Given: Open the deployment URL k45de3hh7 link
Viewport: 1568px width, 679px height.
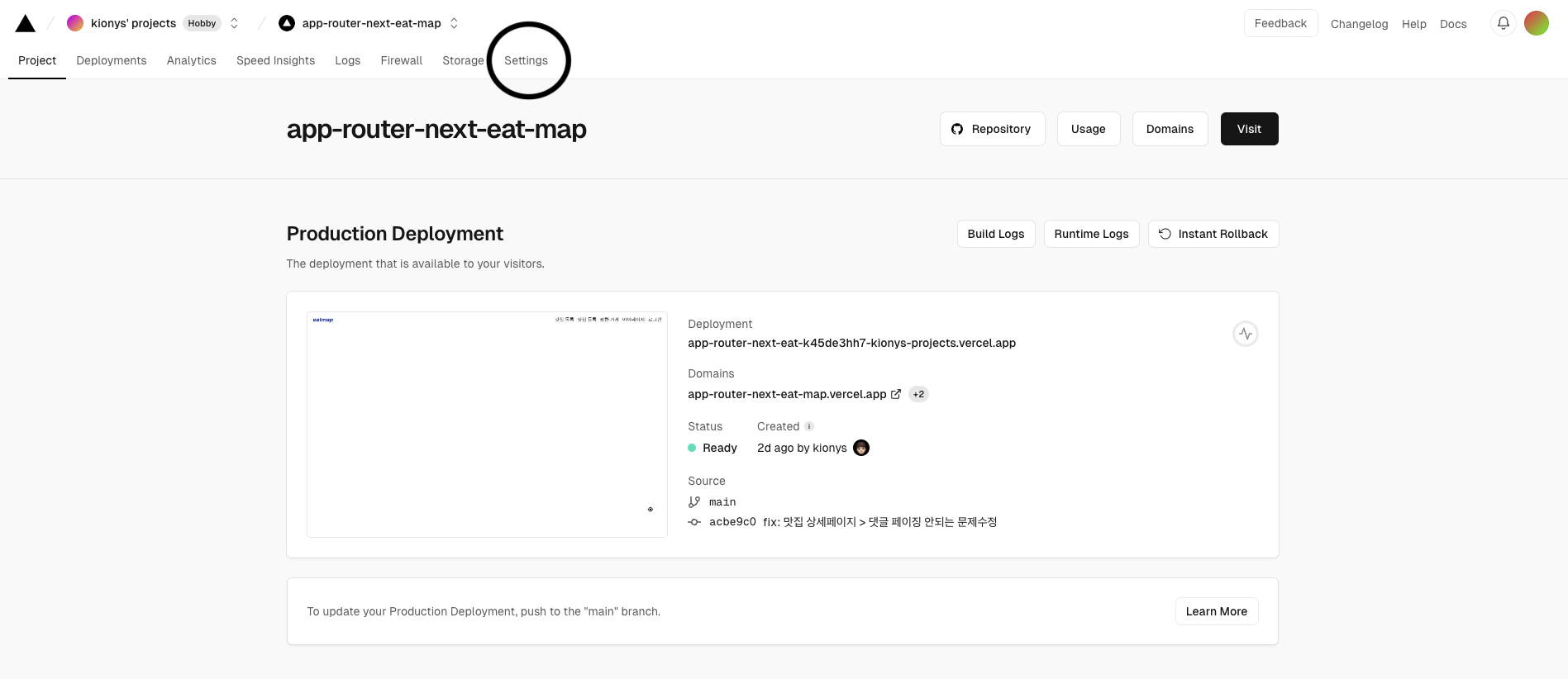Looking at the screenshot, I should point(851,343).
